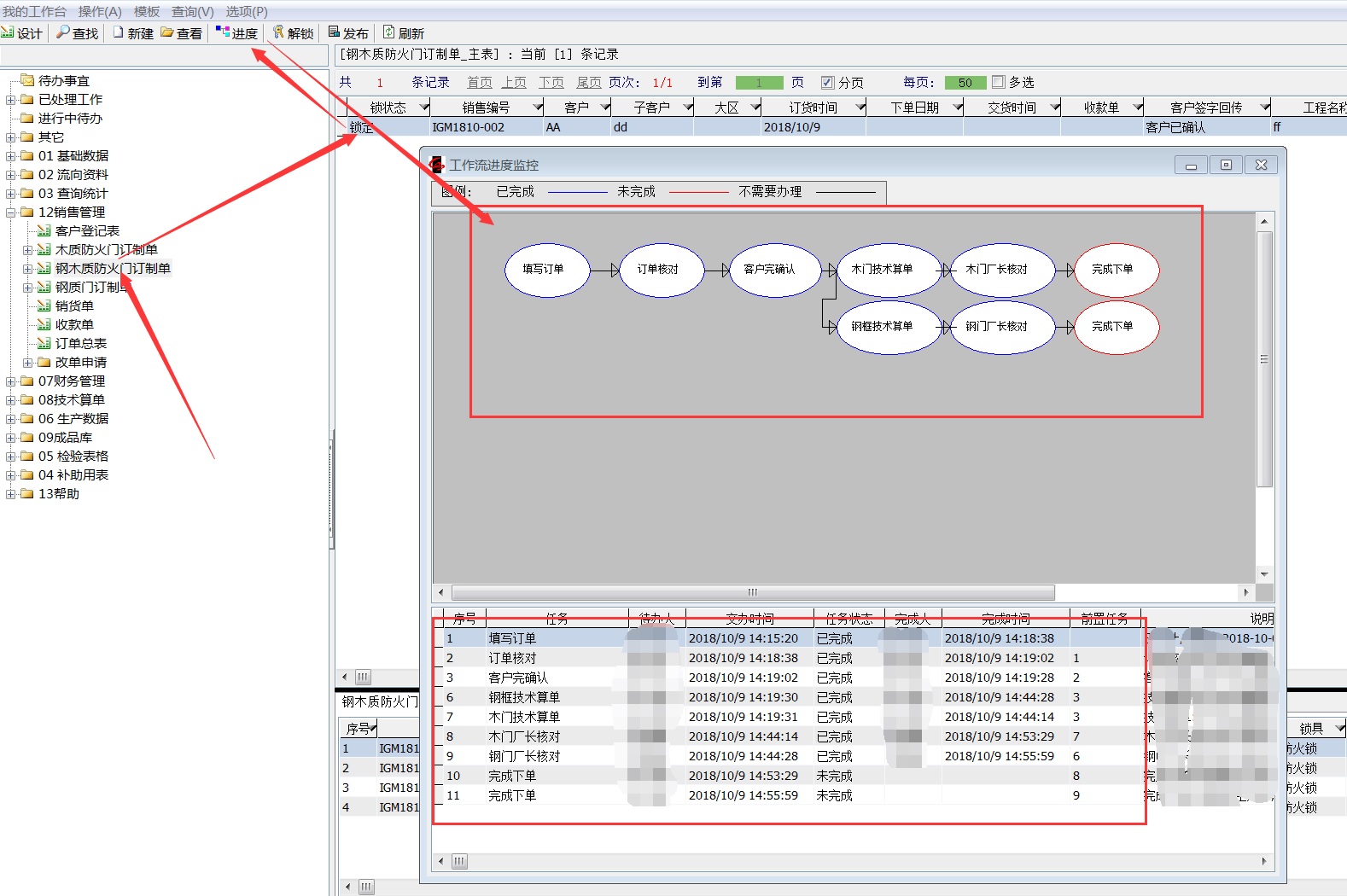Toggle the 分页 pagination checkbox

pos(826,83)
